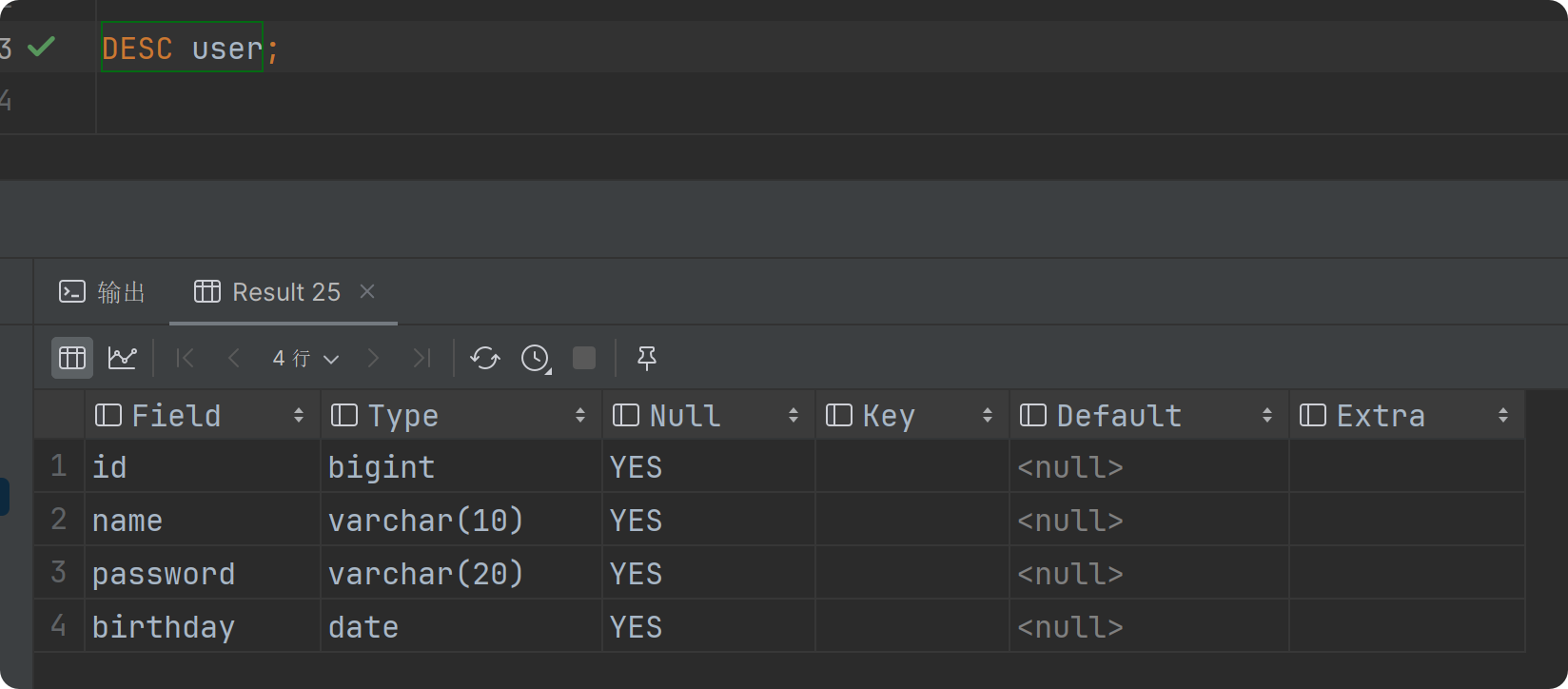Show the chart view of results
The image size is (1568, 689).
123,358
